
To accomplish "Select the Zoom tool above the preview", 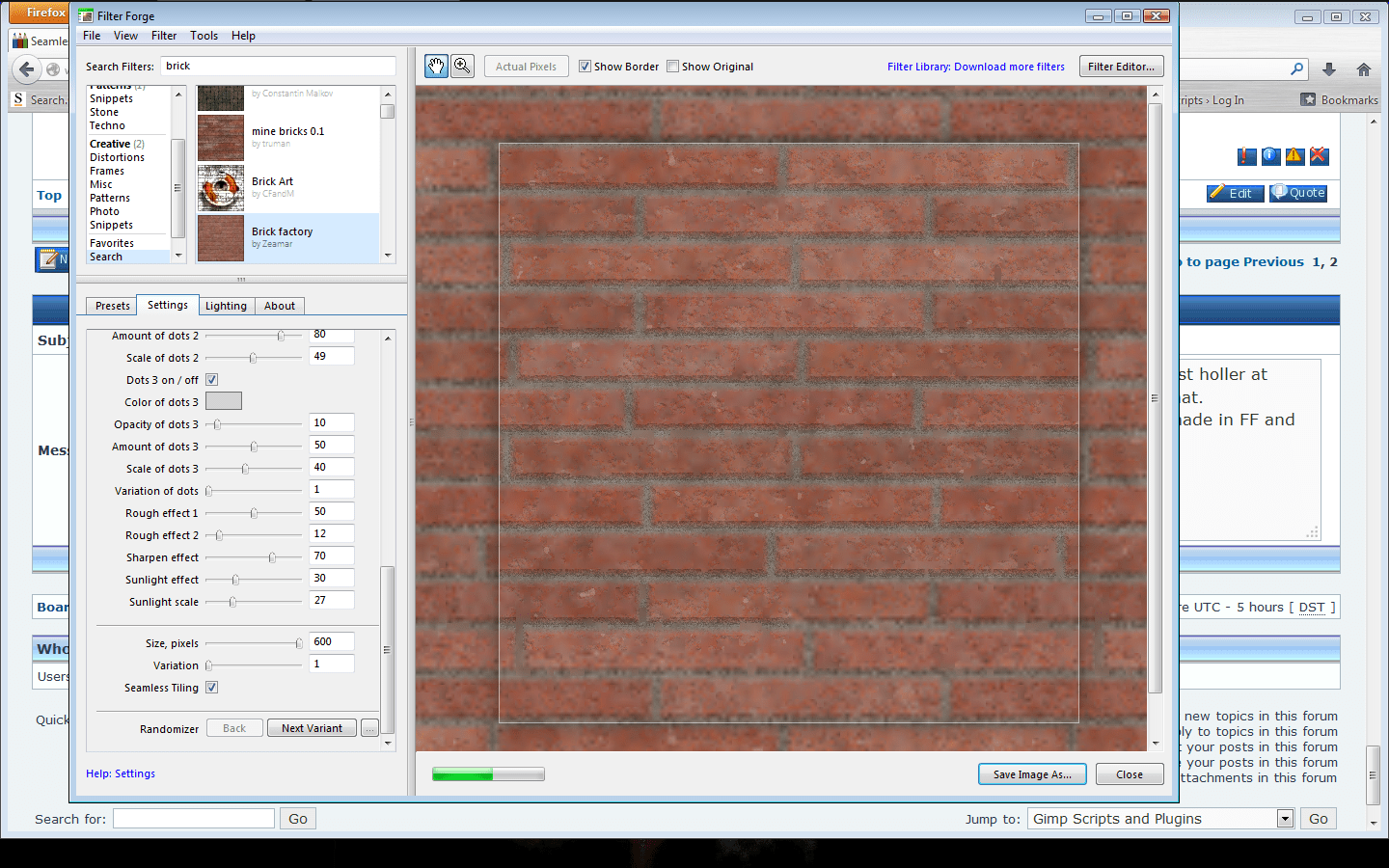I will tap(462, 66).
